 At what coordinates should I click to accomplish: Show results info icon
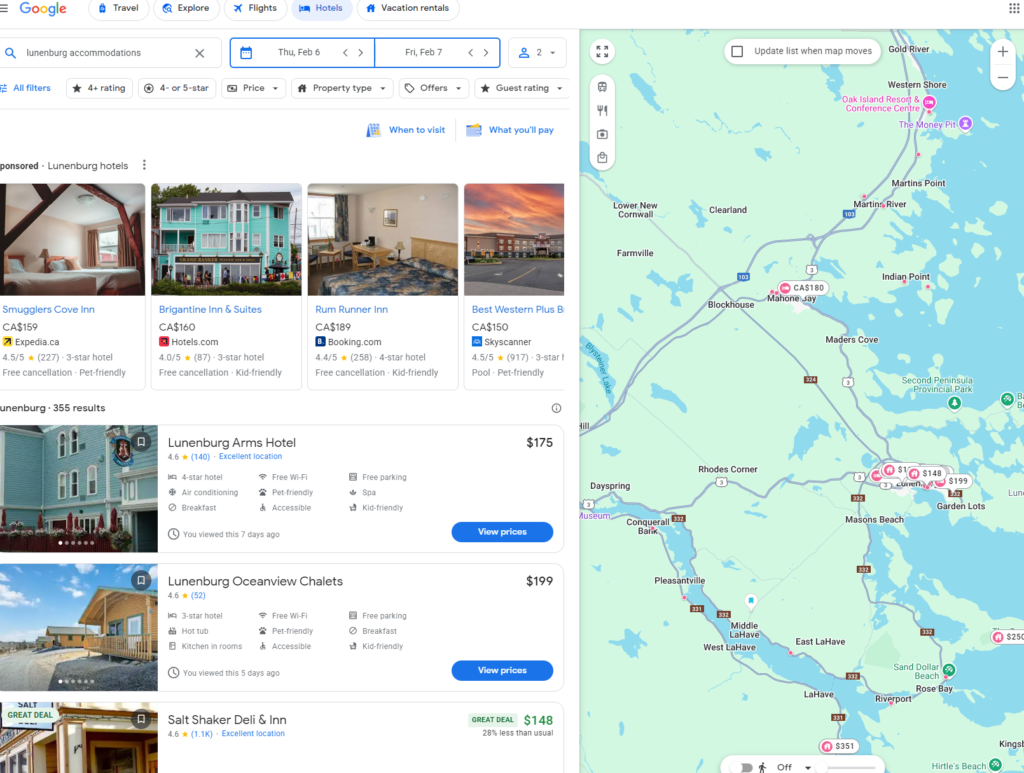(x=556, y=408)
